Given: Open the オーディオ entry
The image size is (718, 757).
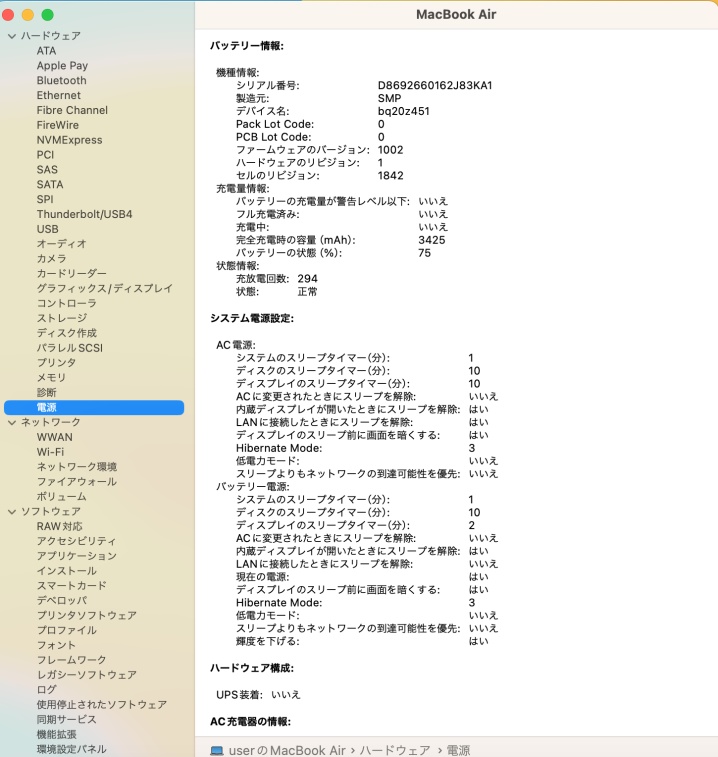Looking at the screenshot, I should pyautogui.click(x=61, y=244).
